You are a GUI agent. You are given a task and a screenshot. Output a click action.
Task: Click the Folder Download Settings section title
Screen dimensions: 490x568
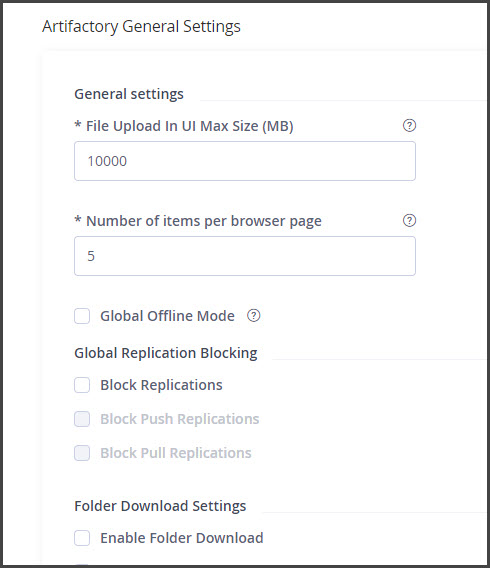point(160,506)
